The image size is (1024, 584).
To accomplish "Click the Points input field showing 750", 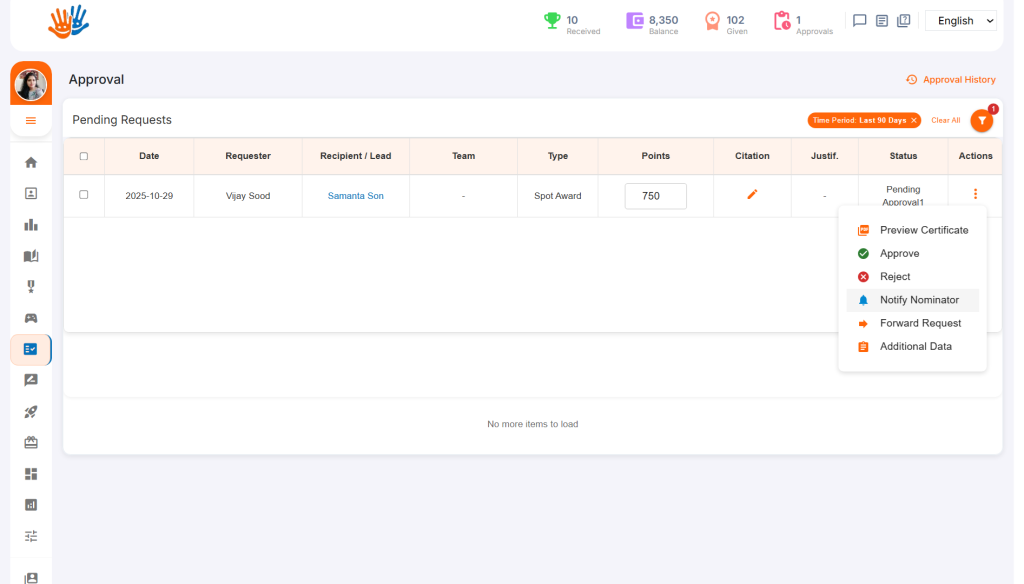I will (x=655, y=196).
